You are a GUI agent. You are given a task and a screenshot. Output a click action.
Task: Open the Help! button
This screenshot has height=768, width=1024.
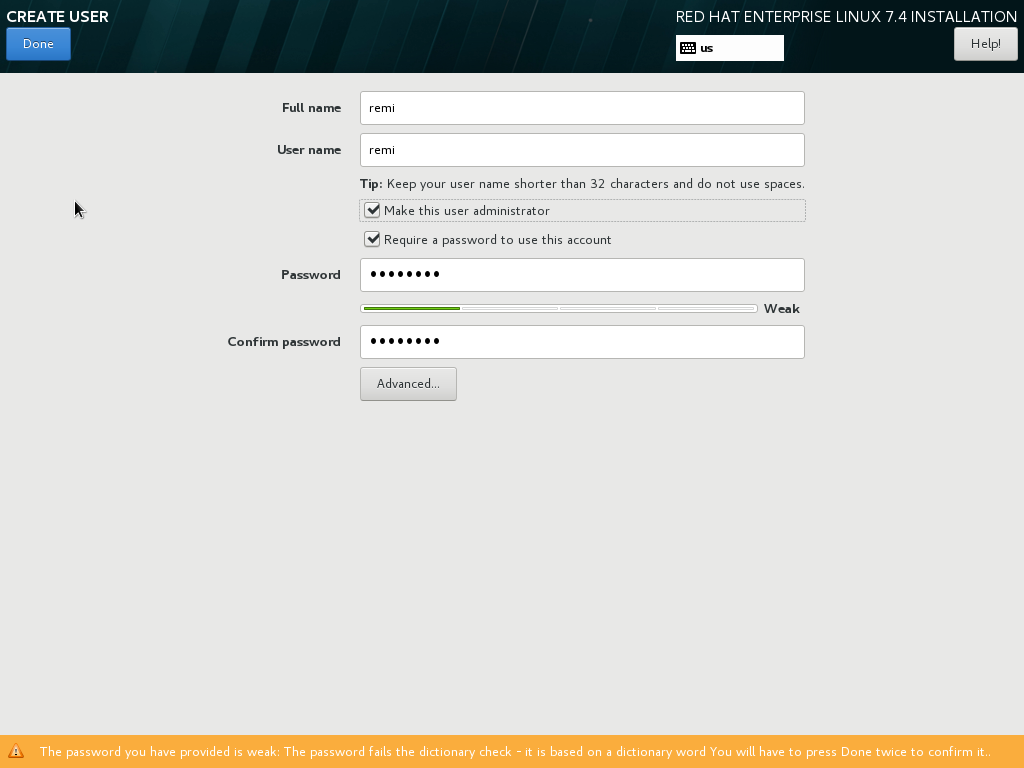tap(985, 44)
